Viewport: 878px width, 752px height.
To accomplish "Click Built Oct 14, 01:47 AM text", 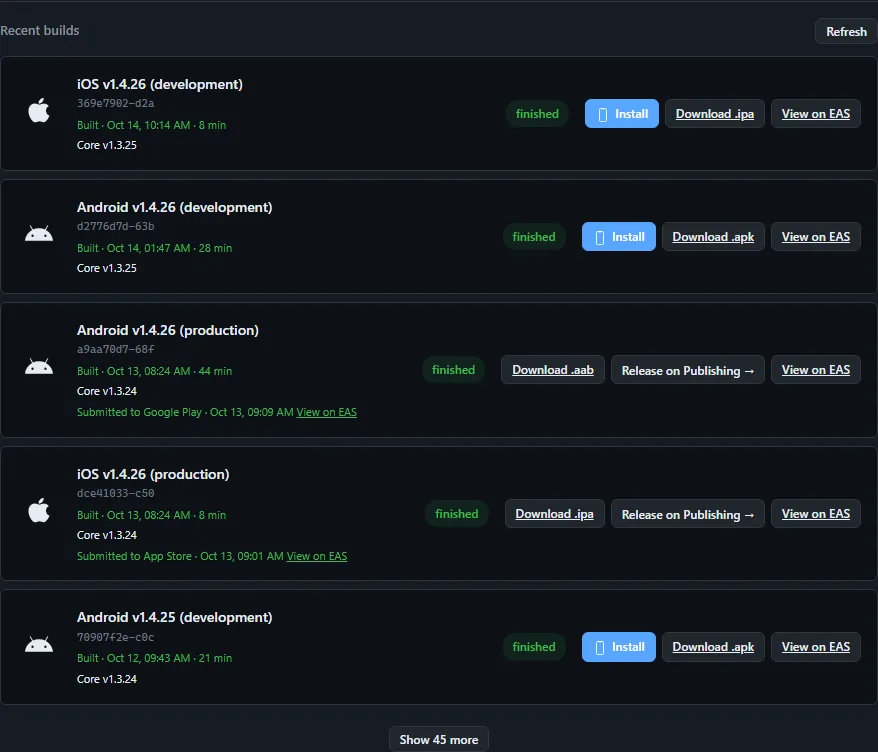I will 154,248.
